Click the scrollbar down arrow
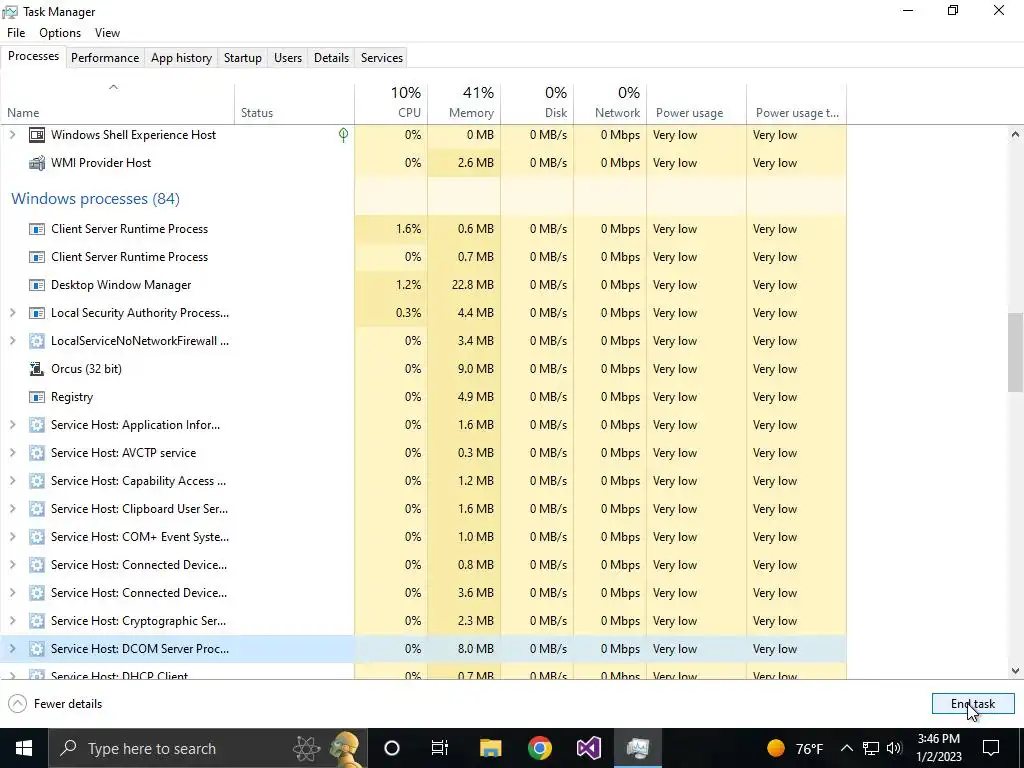This screenshot has width=1024, height=768. [1015, 671]
